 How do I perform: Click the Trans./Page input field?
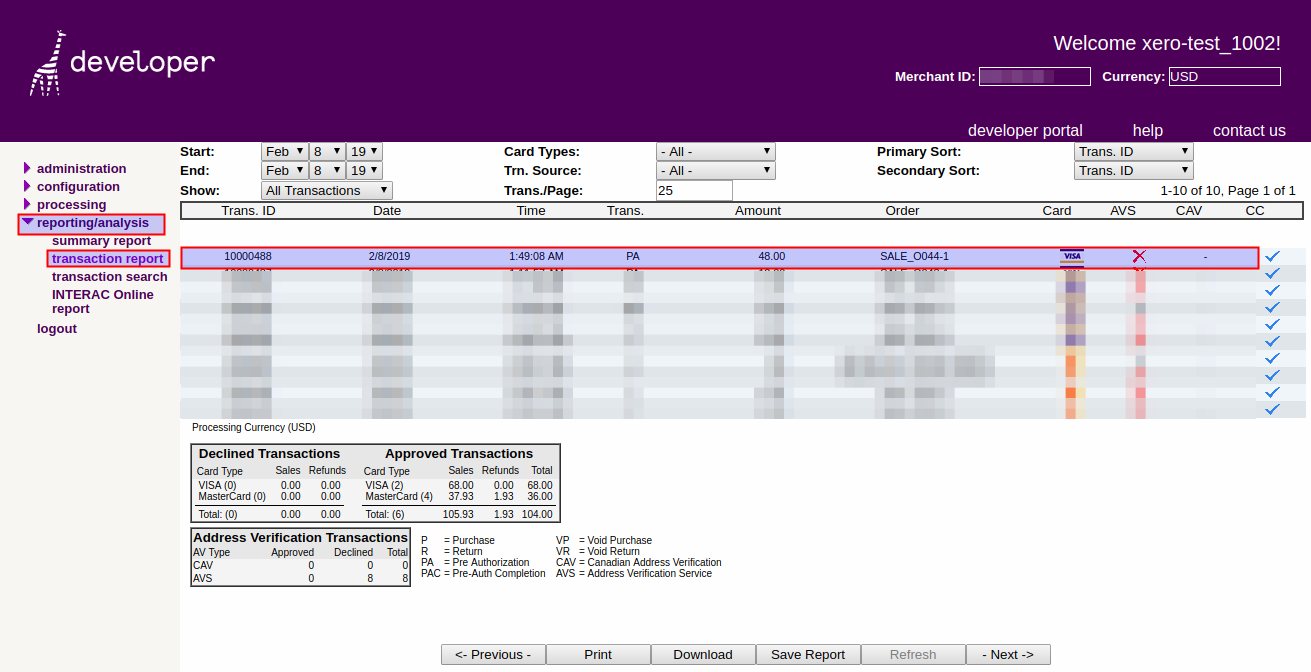tap(694, 191)
